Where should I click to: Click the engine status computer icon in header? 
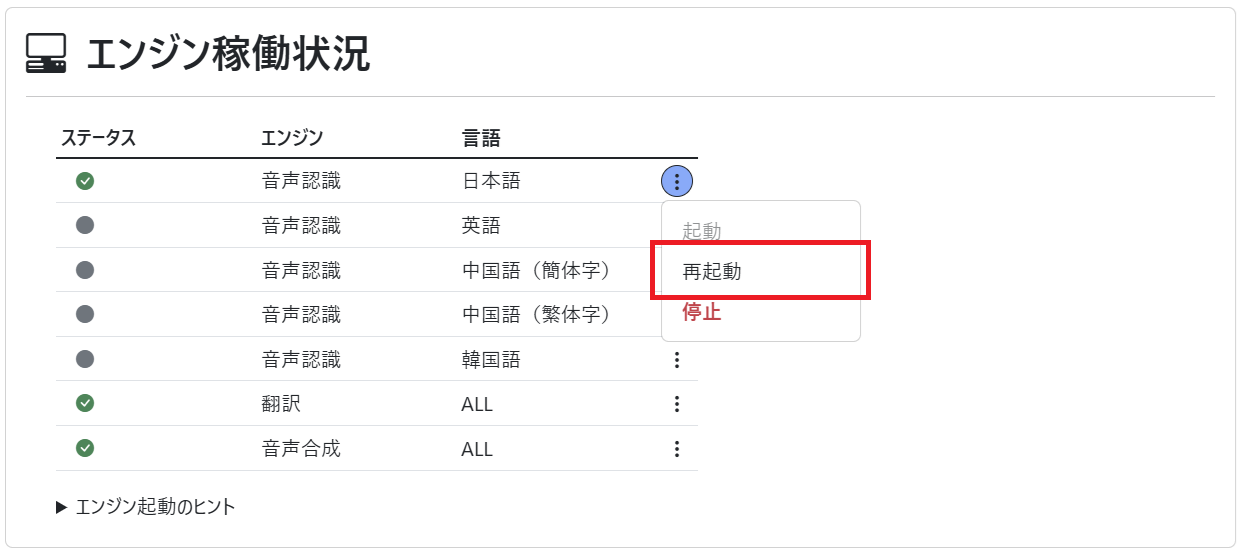[x=46, y=54]
